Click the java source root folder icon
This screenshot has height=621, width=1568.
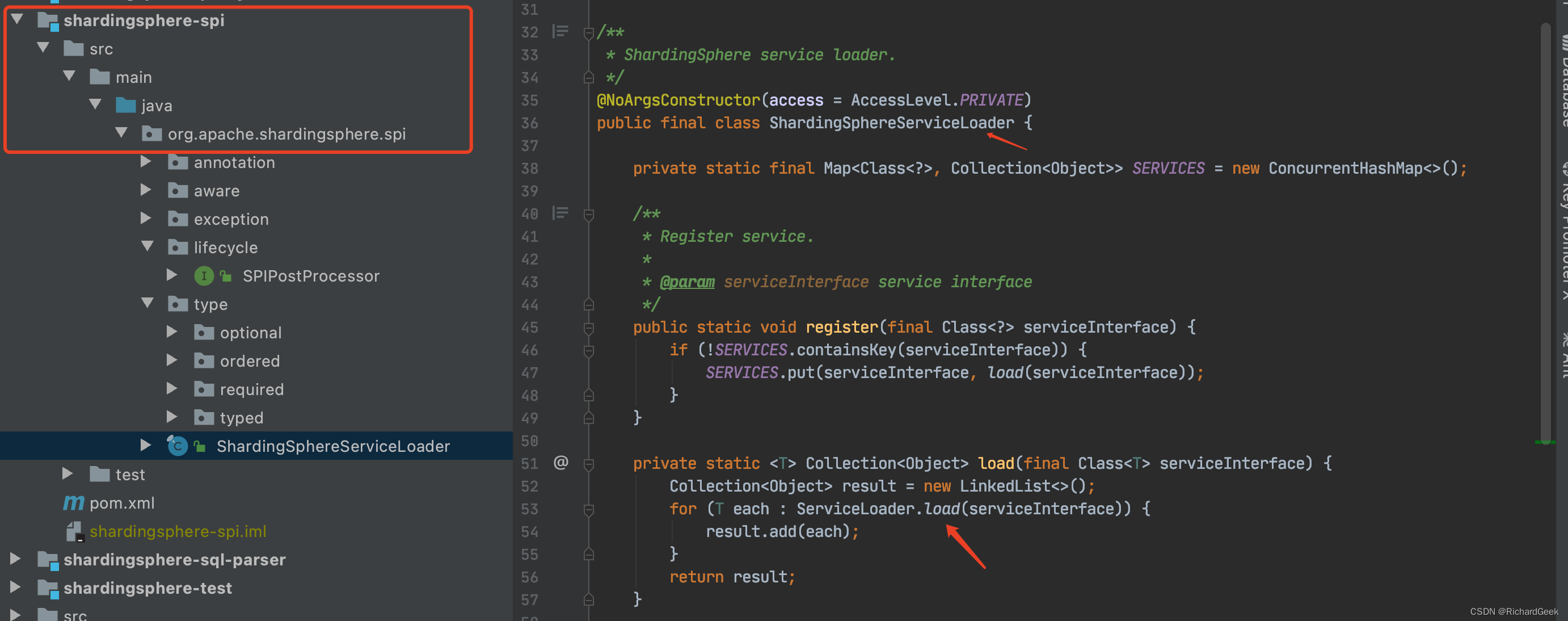coord(125,106)
